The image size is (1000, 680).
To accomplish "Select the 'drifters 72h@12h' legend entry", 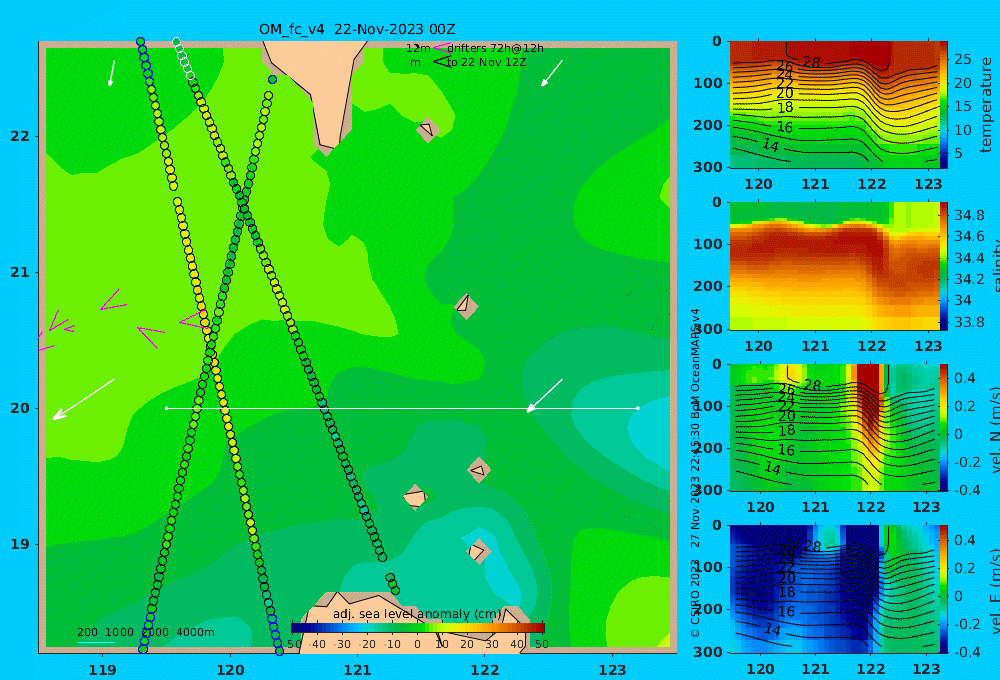I will tap(495, 48).
